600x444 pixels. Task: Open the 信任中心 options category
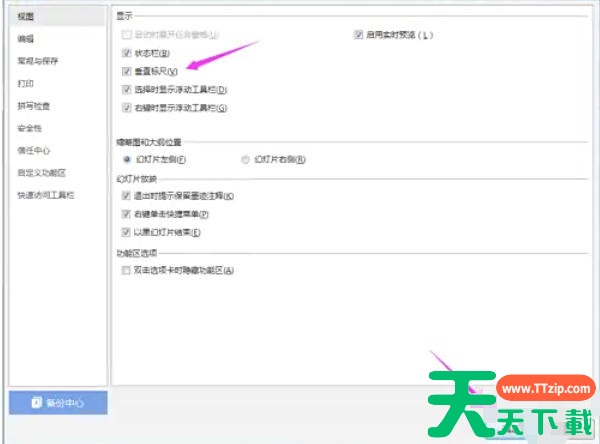(34, 150)
